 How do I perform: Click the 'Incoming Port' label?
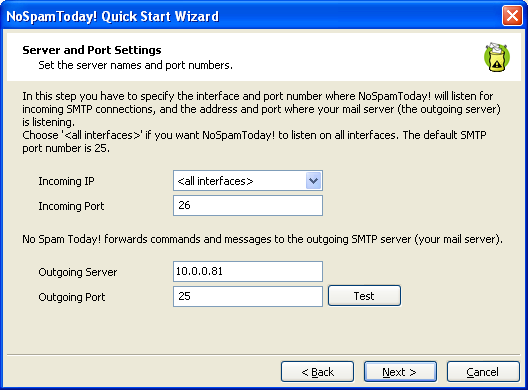71,206
